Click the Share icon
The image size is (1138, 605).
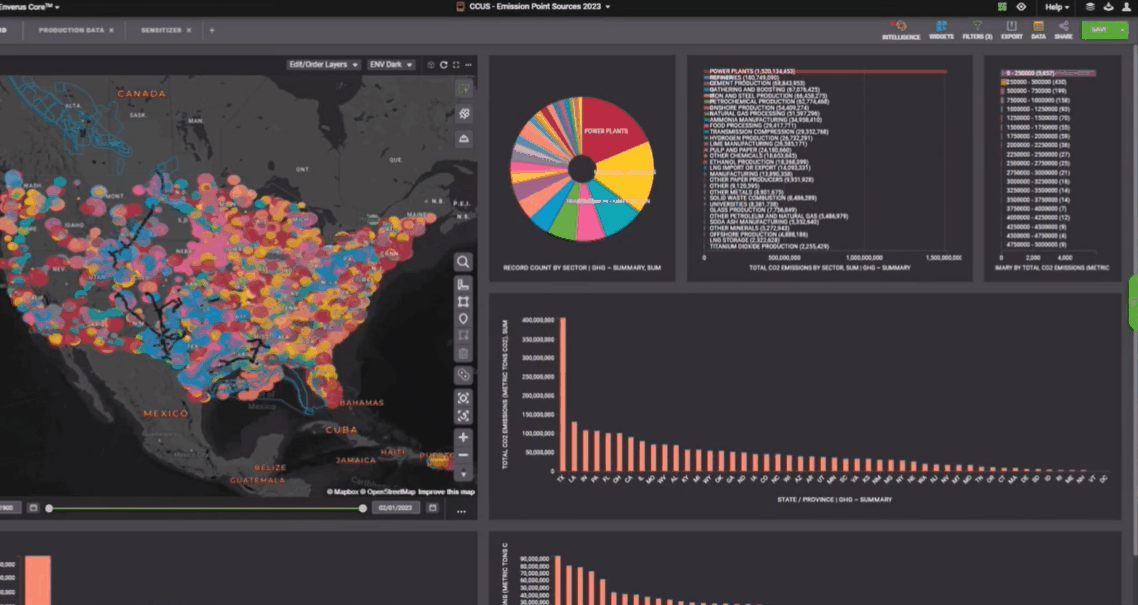point(1063,29)
